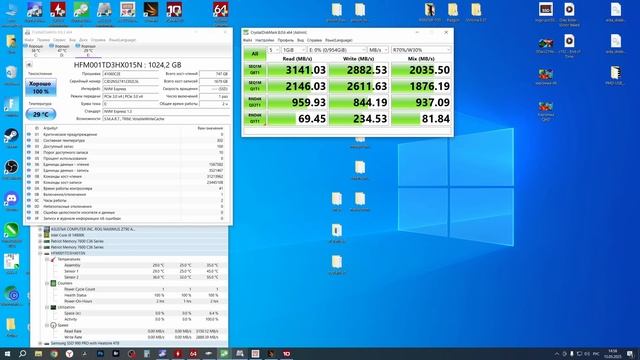The width and height of the screenshot is (640, 360).
Task: Click the firmware field in CrystalDiskInfo
Action: click(x=130, y=74)
